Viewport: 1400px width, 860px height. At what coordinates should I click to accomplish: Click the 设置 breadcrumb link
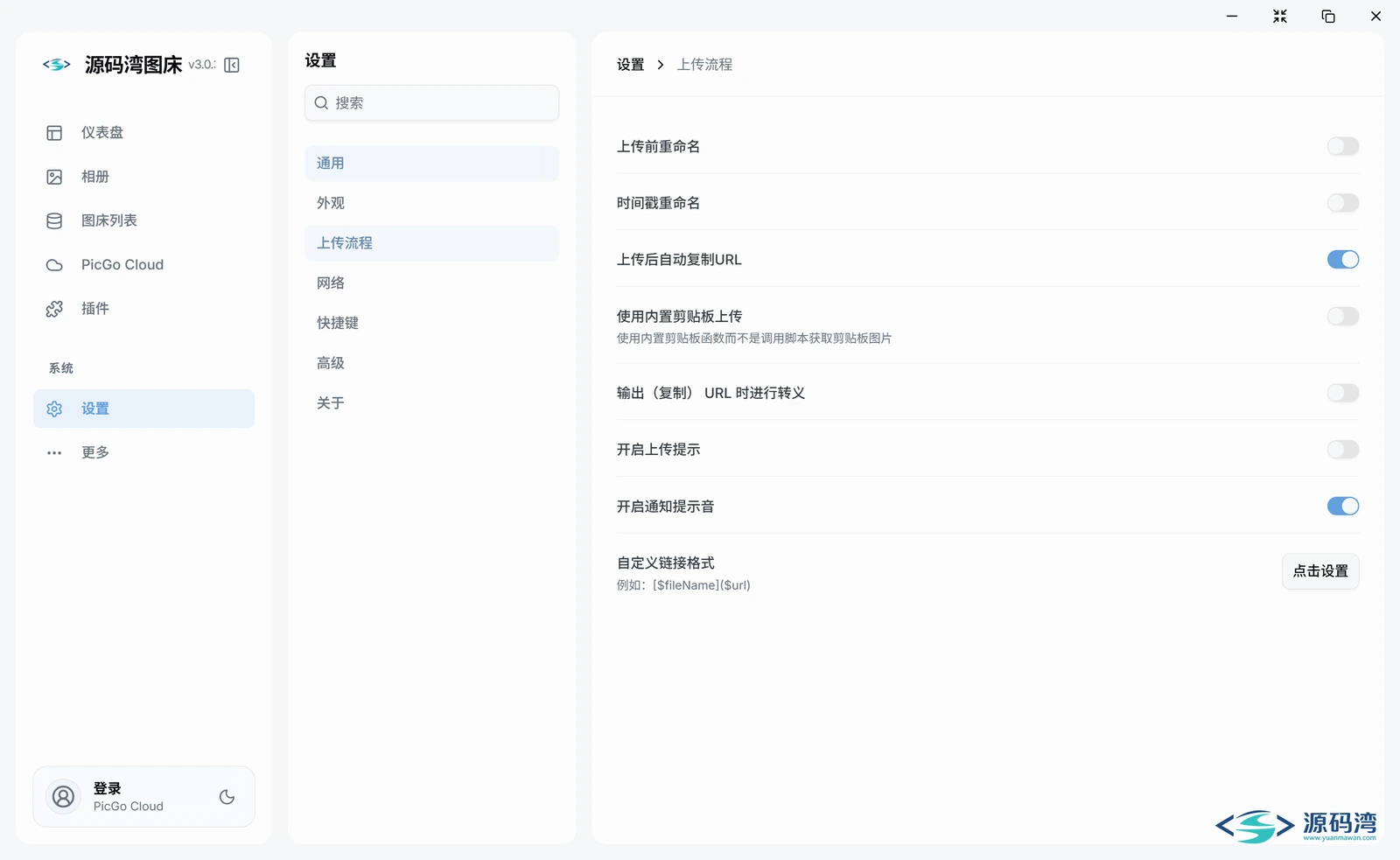(x=630, y=65)
